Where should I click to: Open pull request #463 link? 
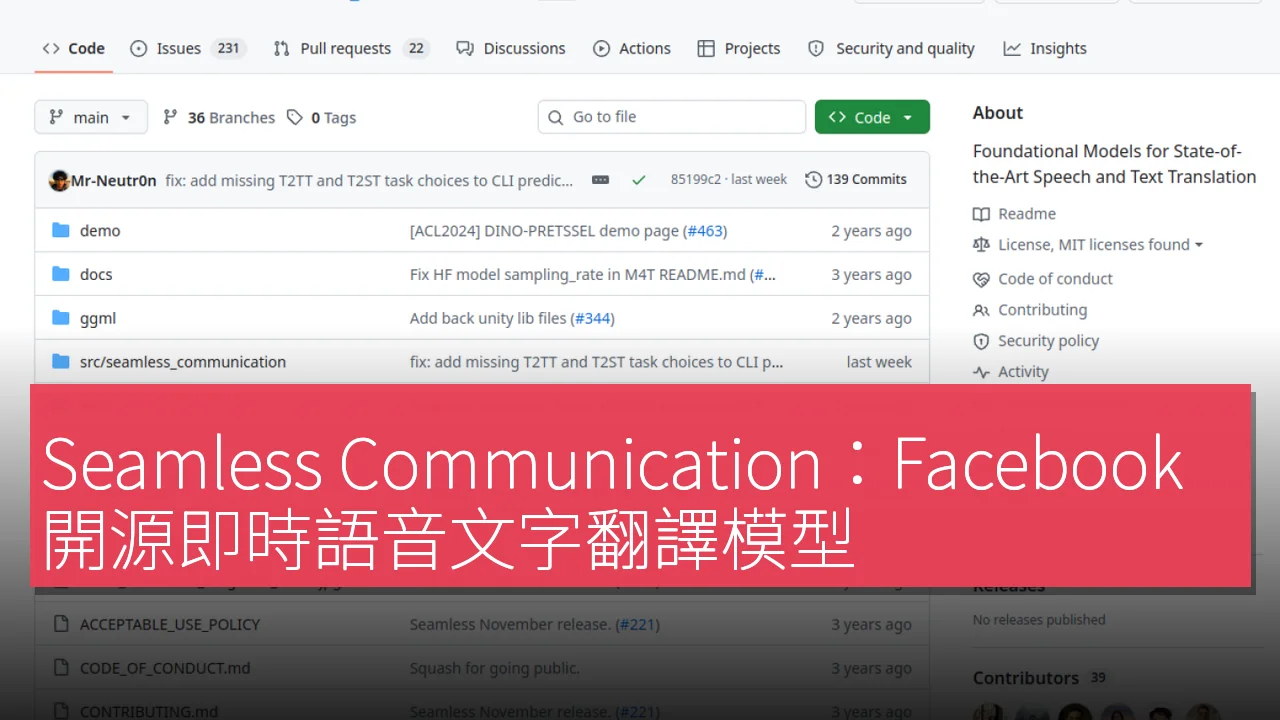coord(705,231)
